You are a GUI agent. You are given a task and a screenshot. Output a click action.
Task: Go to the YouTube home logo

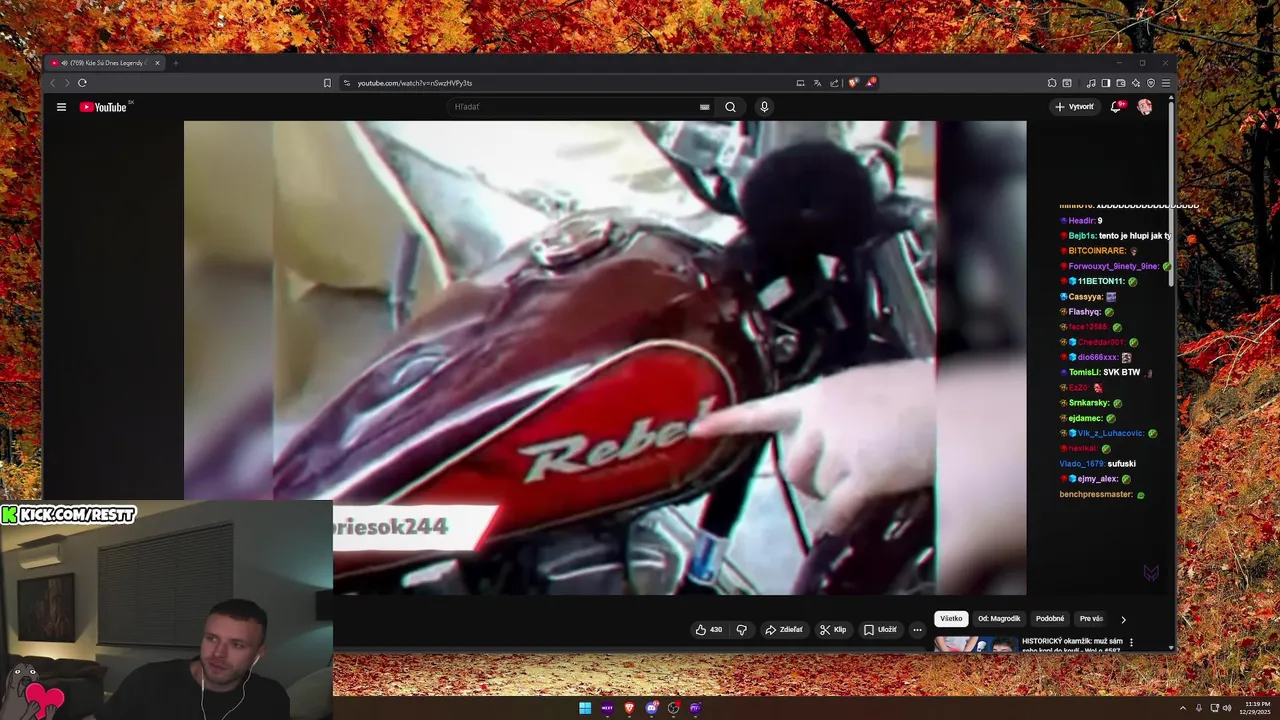coord(103,107)
